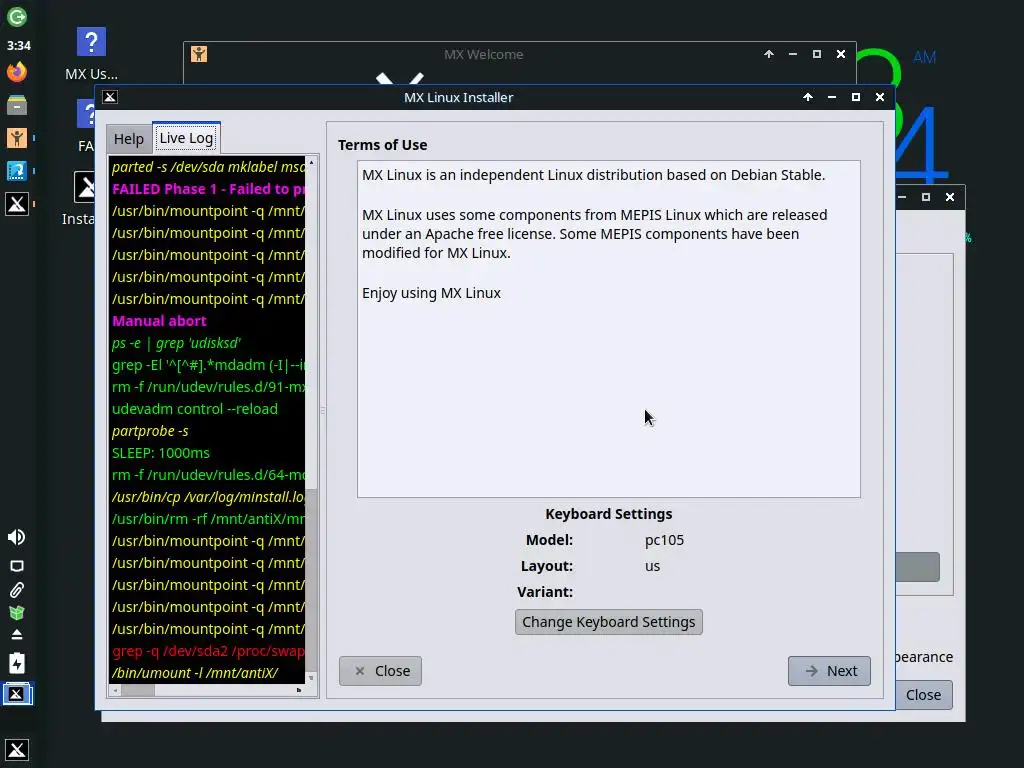Click the workspace pager icon with blue frame
Viewport: 1024px width, 768px height.
tap(17, 694)
